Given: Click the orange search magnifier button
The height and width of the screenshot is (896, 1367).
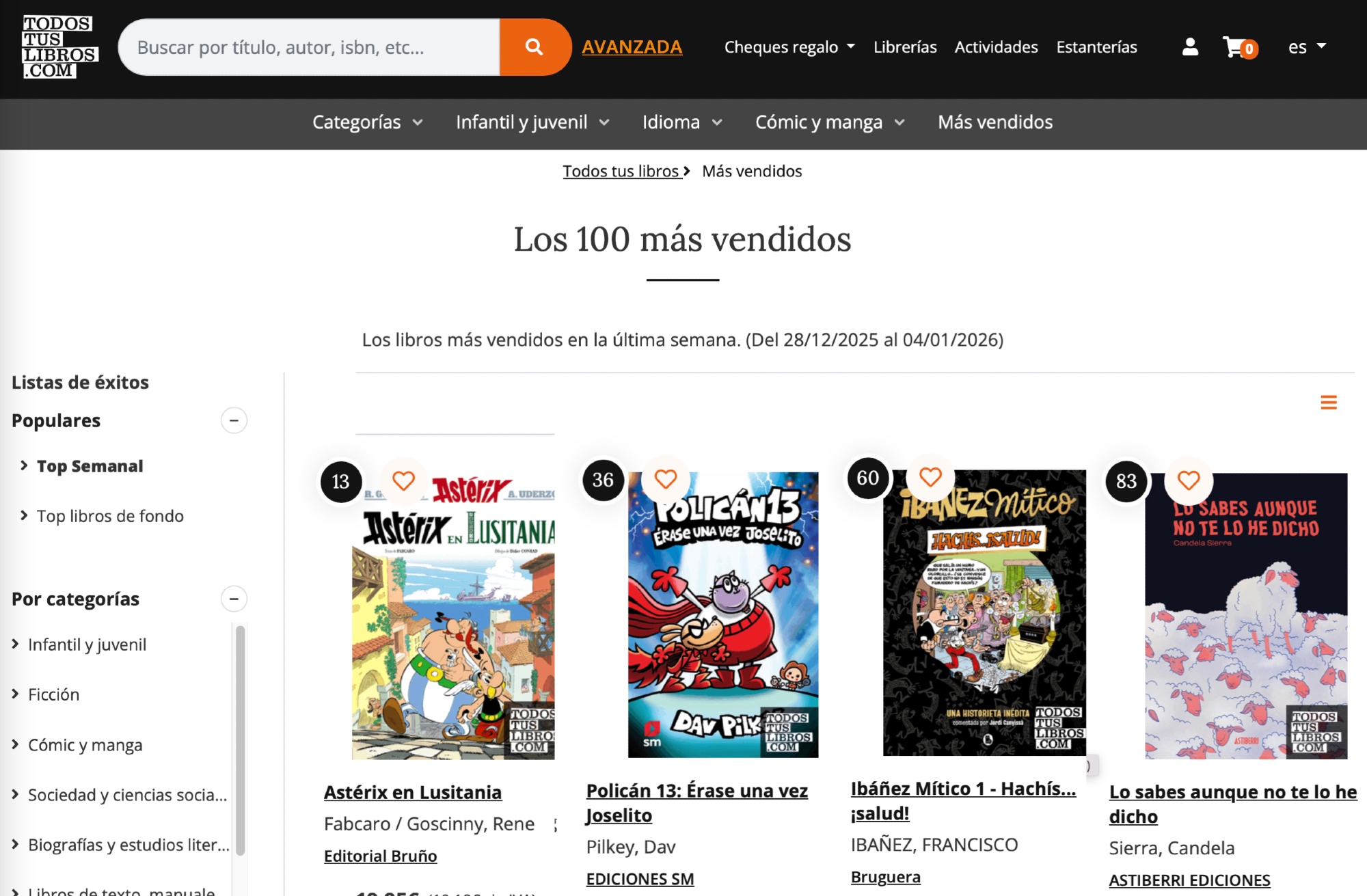Looking at the screenshot, I should click(x=534, y=47).
